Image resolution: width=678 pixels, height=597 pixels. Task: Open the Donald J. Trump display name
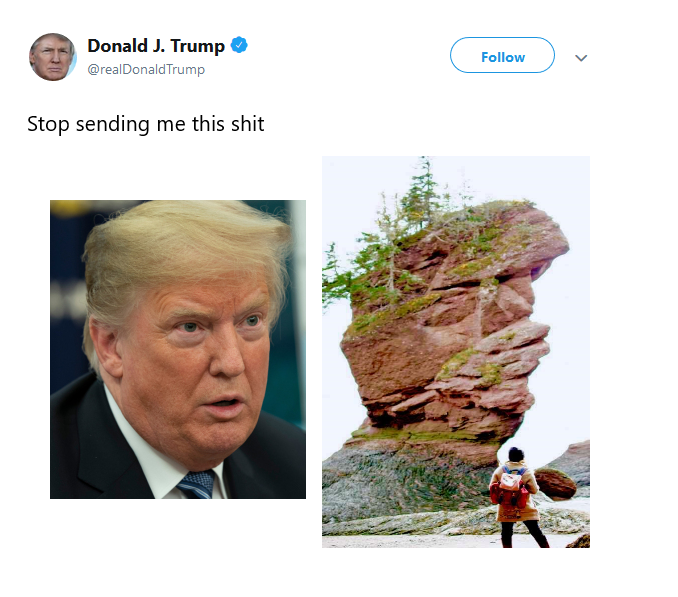tap(156, 45)
